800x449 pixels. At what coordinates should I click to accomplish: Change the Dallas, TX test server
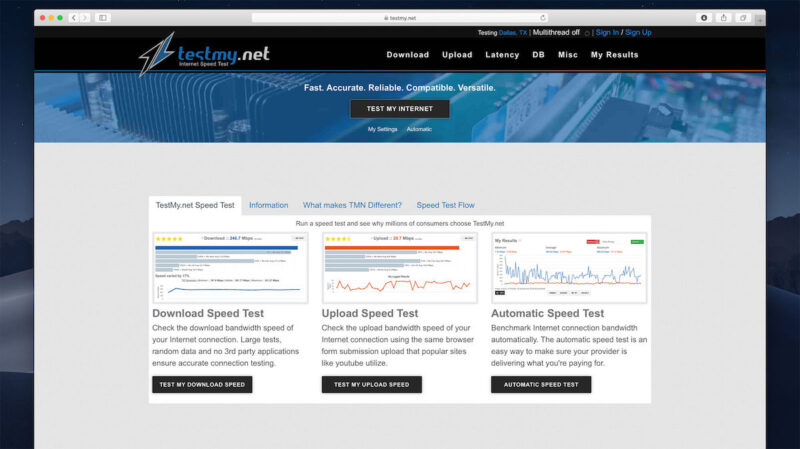click(x=513, y=33)
